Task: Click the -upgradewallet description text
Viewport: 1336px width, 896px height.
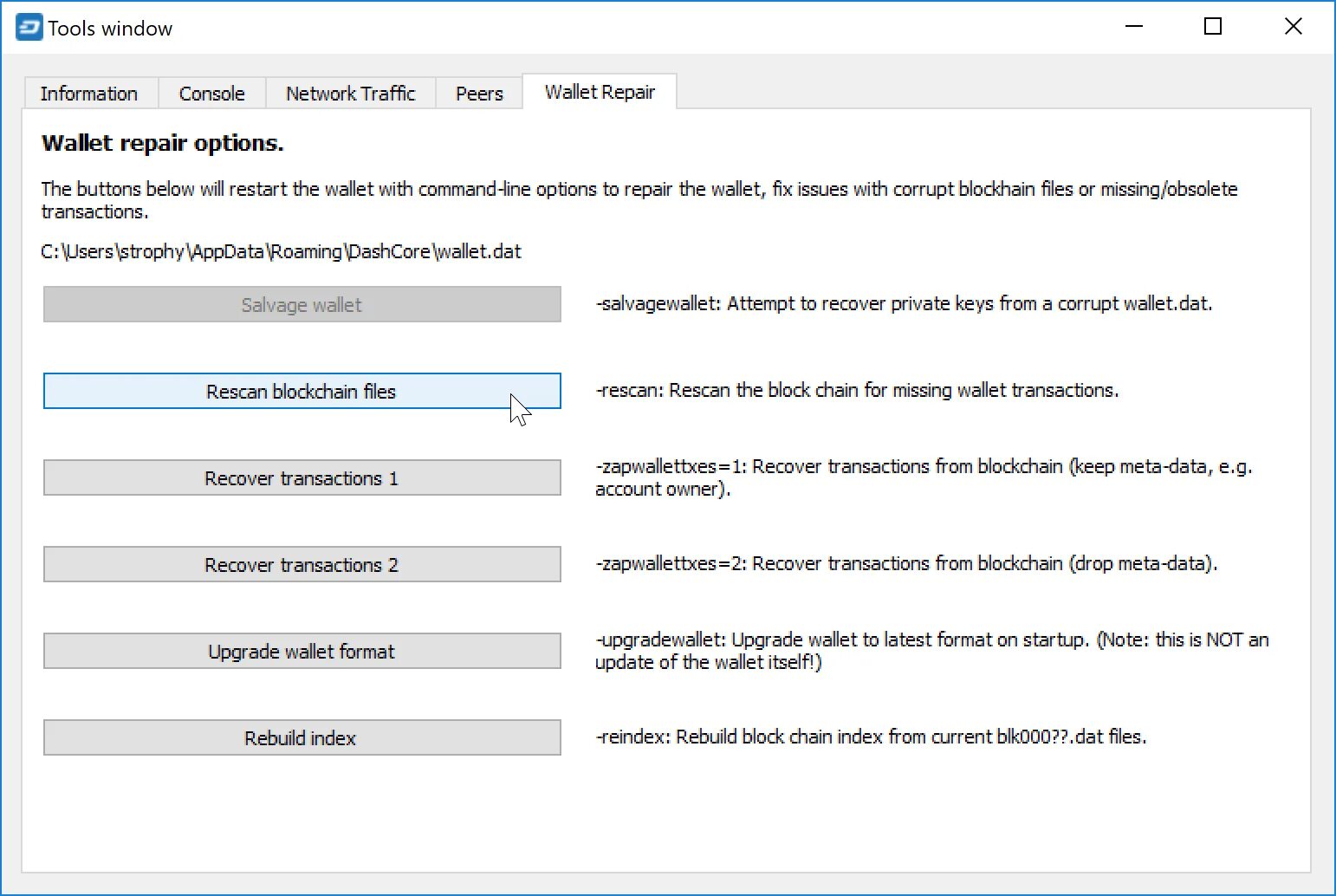Action: tap(932, 651)
